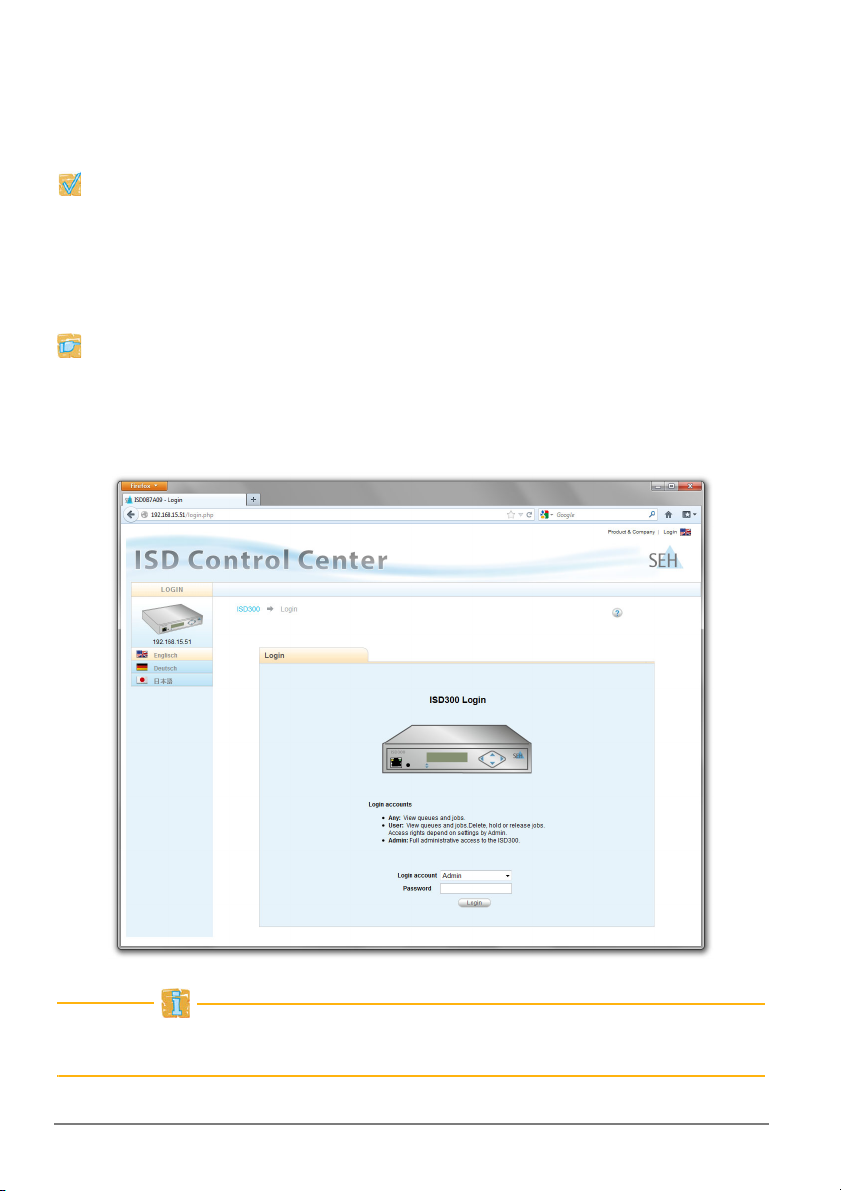The height and width of the screenshot is (1191, 841).
Task: Switch language to Deutsch
Action: 172,668
